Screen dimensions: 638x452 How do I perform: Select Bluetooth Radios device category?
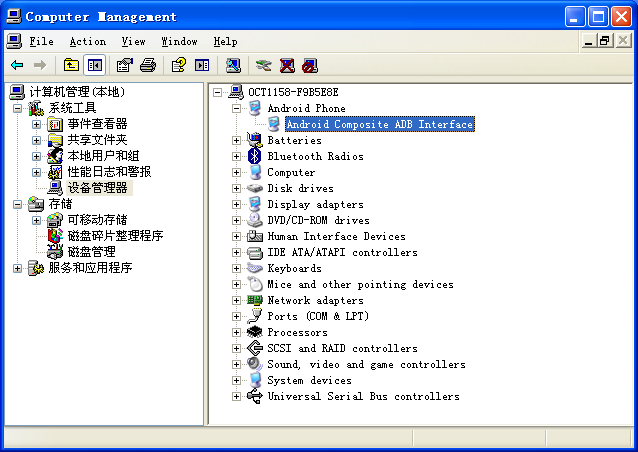coord(315,156)
